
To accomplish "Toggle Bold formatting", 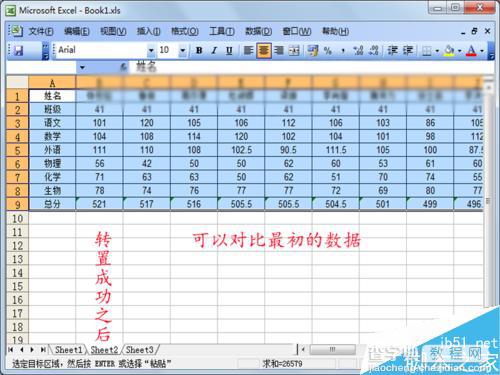I will coord(199,51).
